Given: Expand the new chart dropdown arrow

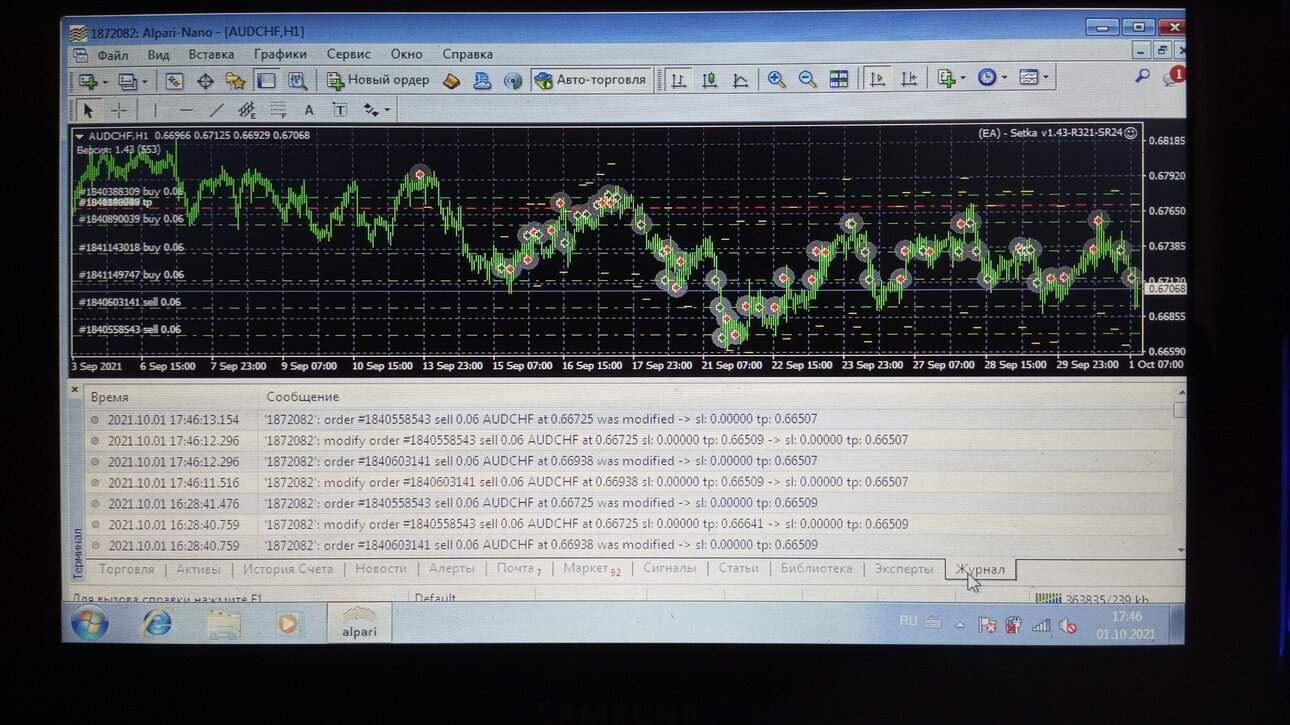Looking at the screenshot, I should [104, 82].
